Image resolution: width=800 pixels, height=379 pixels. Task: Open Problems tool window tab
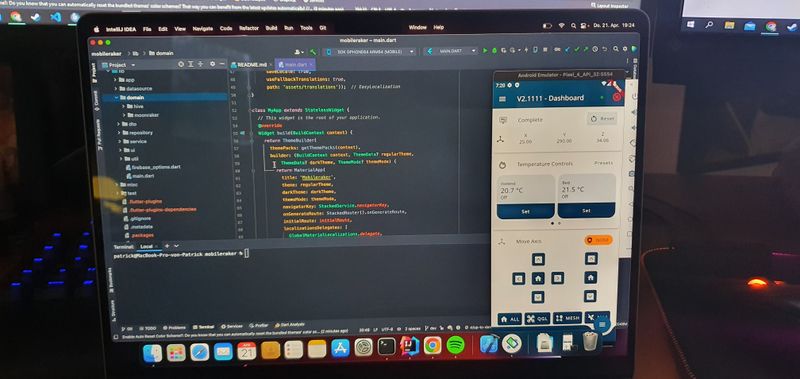point(174,327)
